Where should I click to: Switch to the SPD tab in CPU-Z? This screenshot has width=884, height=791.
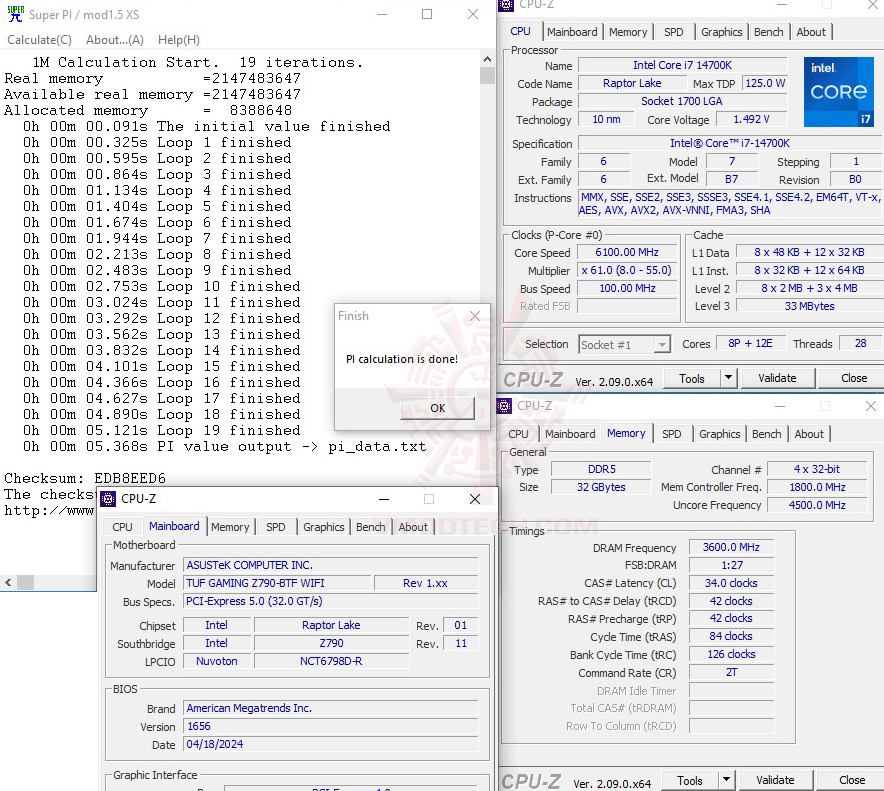673,31
